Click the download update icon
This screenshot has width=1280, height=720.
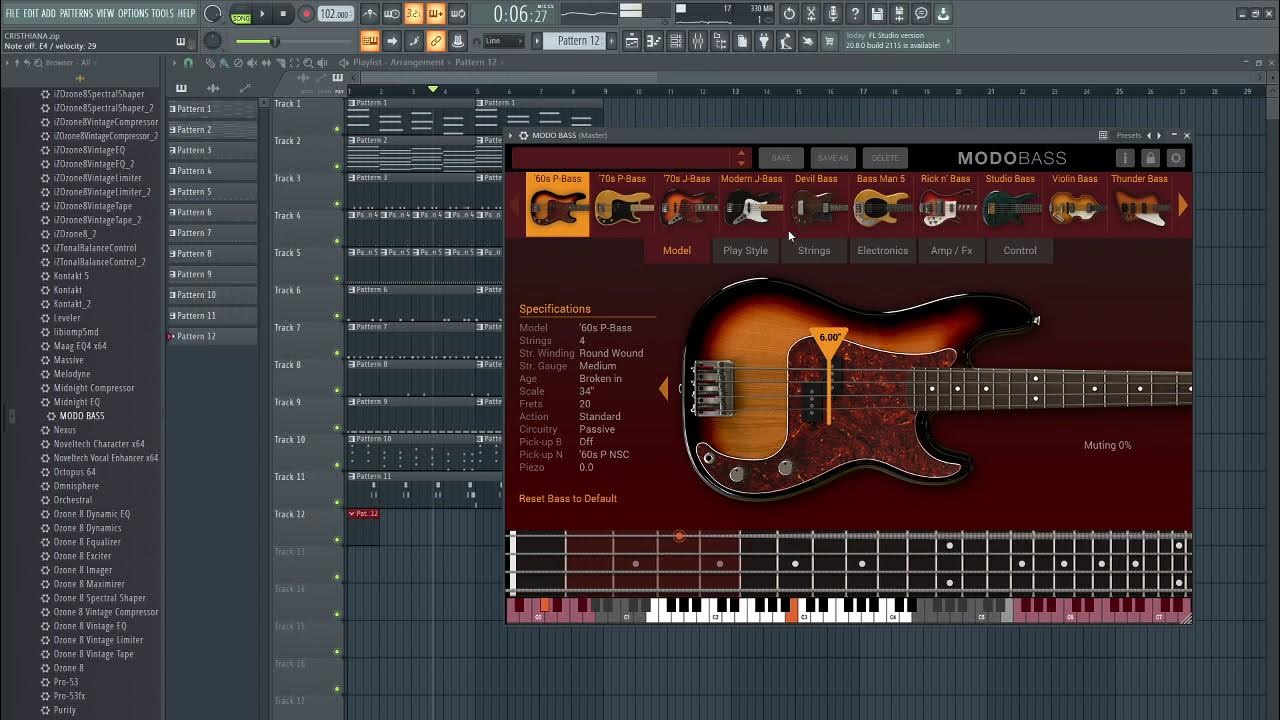942,14
